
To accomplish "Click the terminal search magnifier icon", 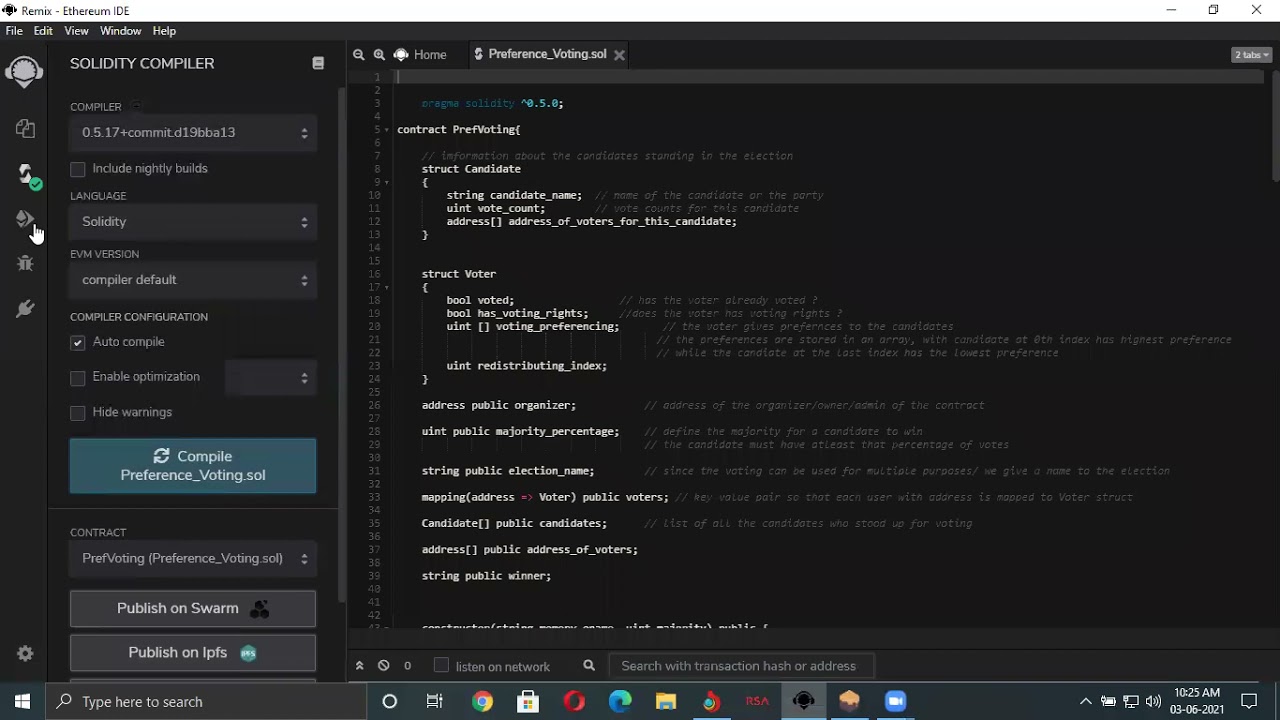I will click(x=589, y=666).
